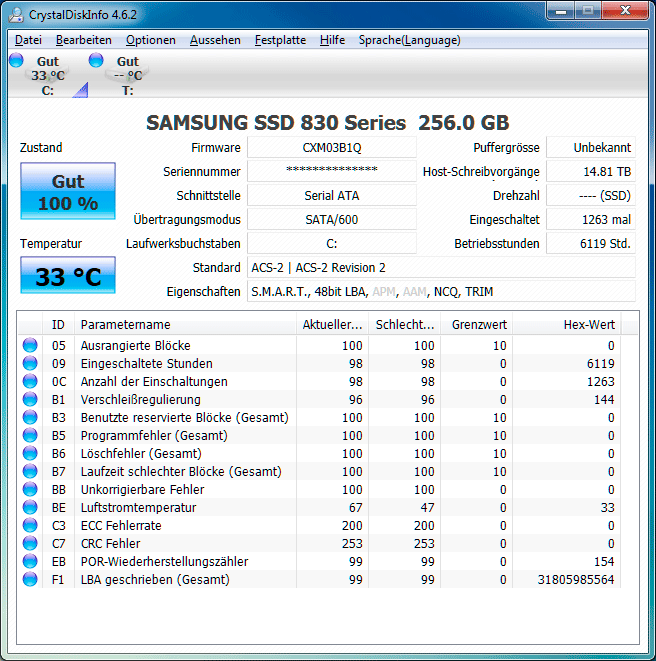Click status icon for Anzahl der Einschaltungen
Screen dimensions: 656x661
30,381
